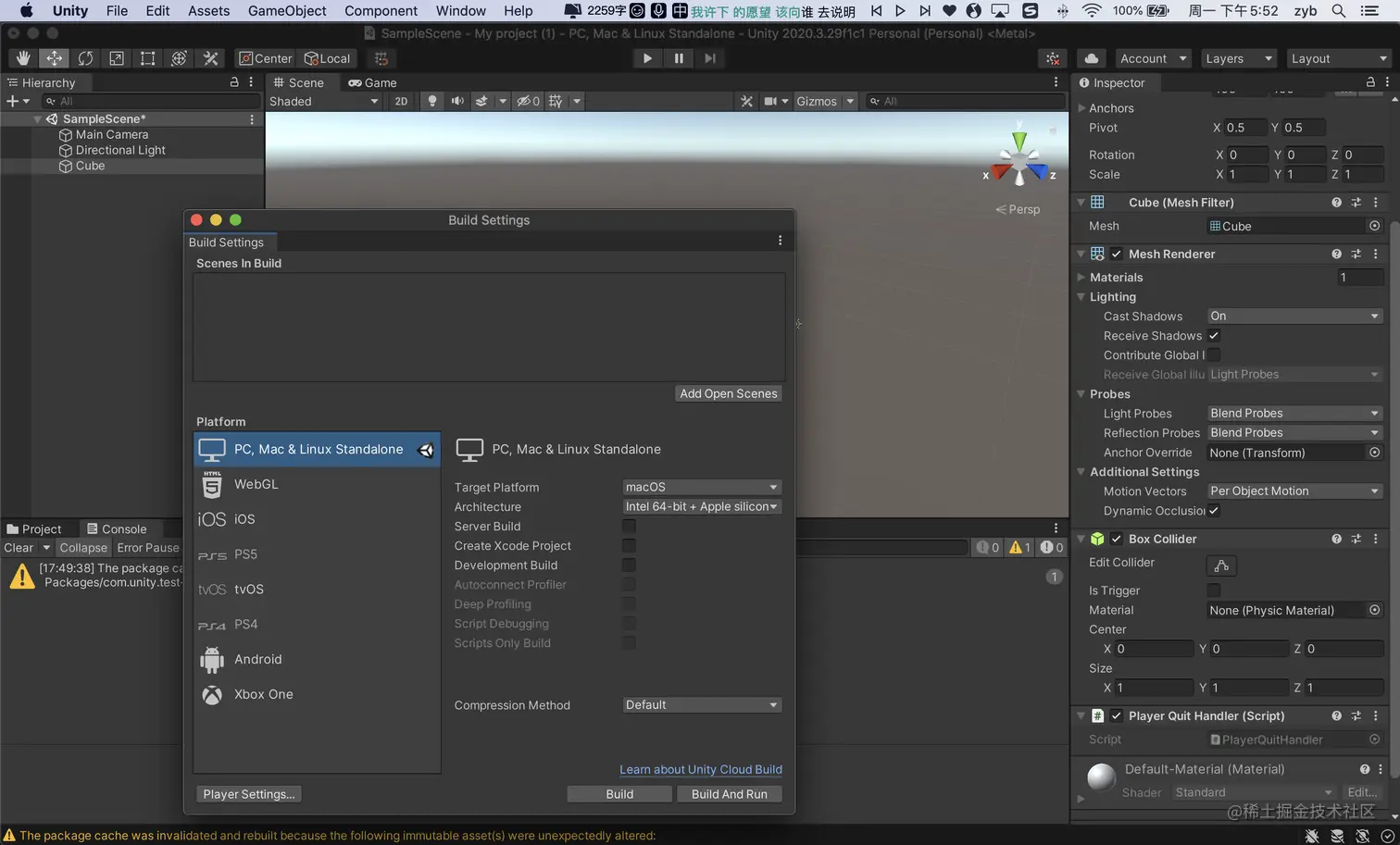Enable Create Xcode Project checkbox
The width and height of the screenshot is (1400, 845).
629,545
